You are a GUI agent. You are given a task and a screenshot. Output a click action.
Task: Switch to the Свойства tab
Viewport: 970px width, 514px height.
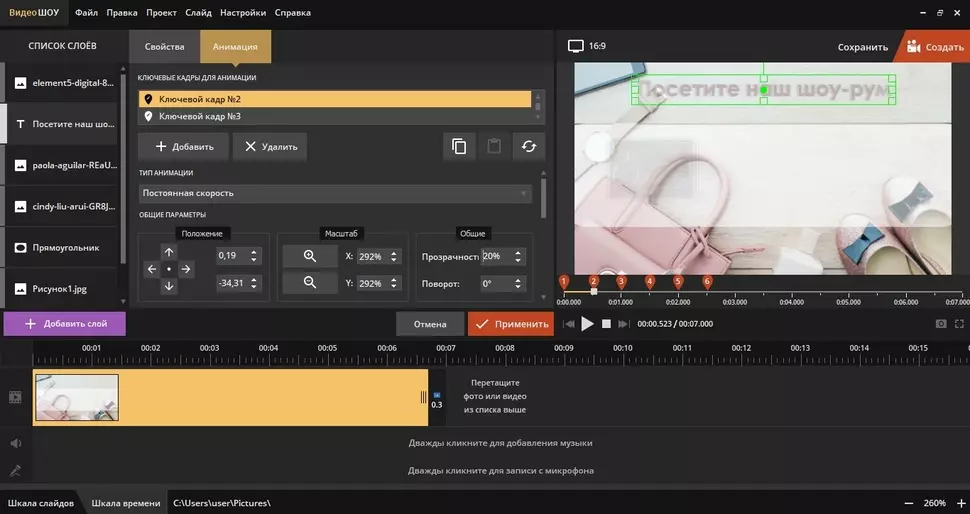164,46
